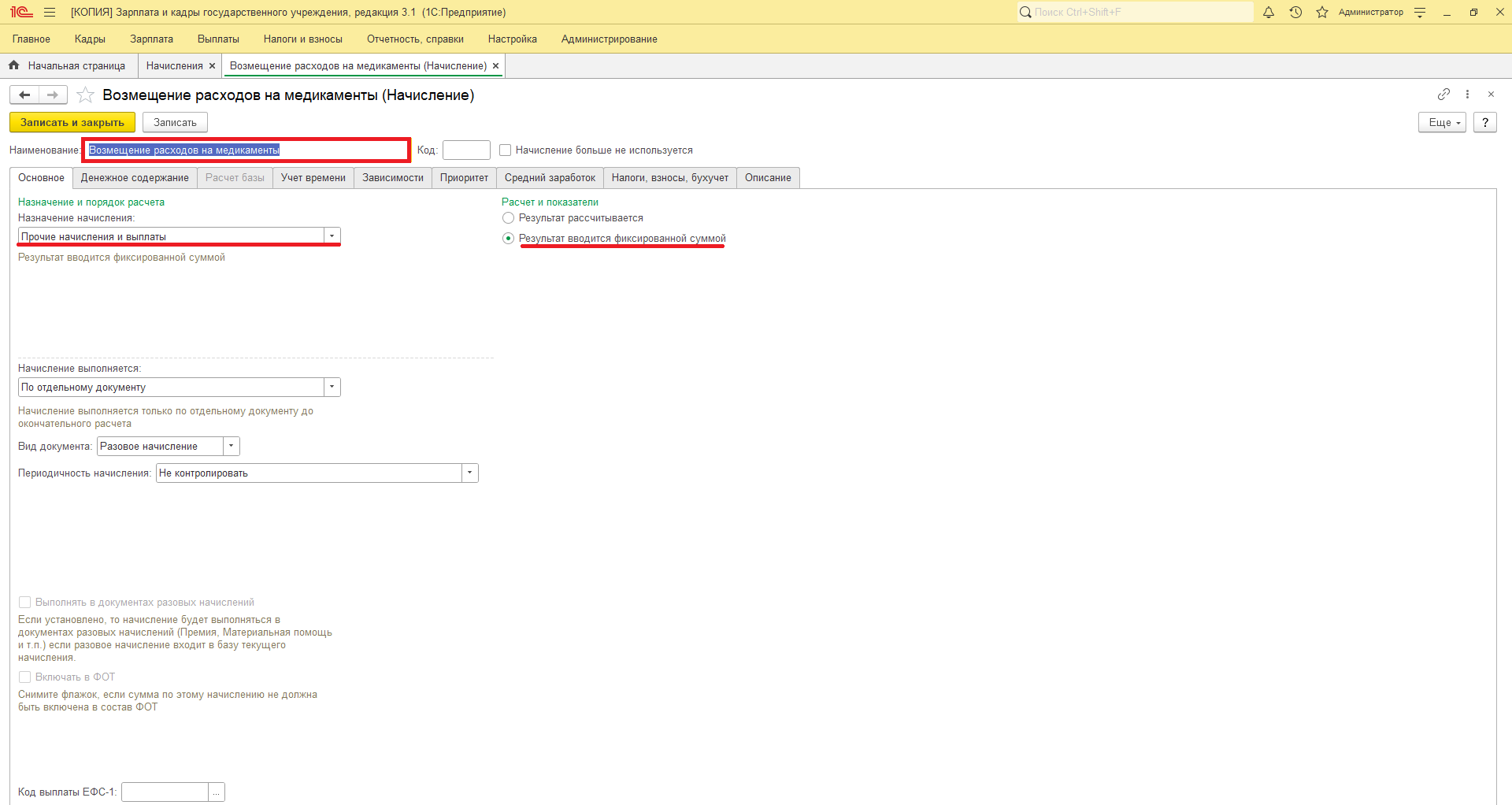This screenshot has height=805, width=1512.
Task: Expand 'Вид документа' dropdown arrow
Action: click(x=232, y=446)
